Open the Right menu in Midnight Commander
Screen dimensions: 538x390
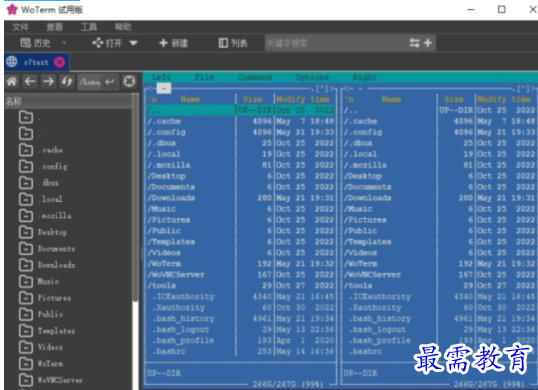click(x=364, y=78)
